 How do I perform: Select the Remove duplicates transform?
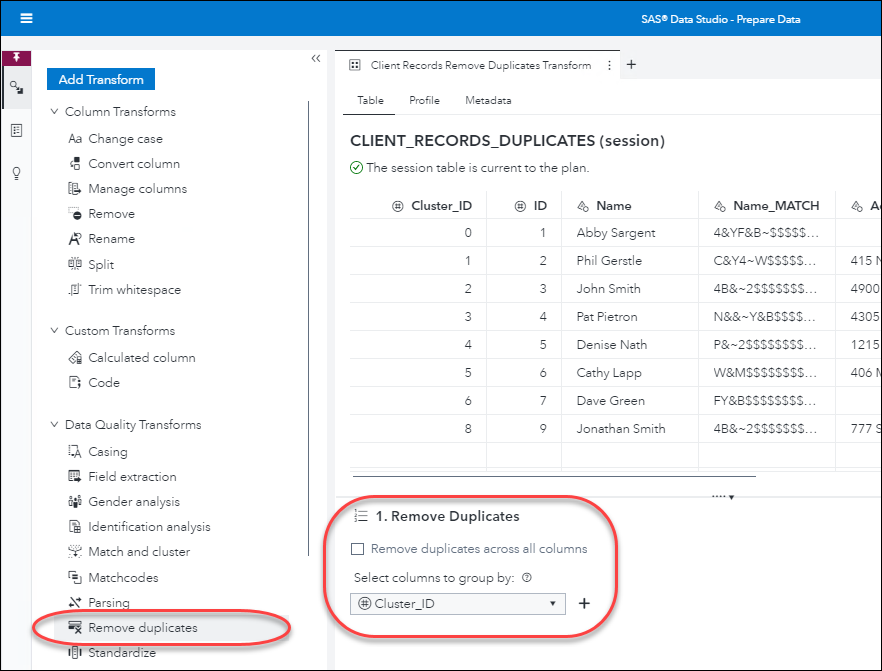[x=142, y=628]
